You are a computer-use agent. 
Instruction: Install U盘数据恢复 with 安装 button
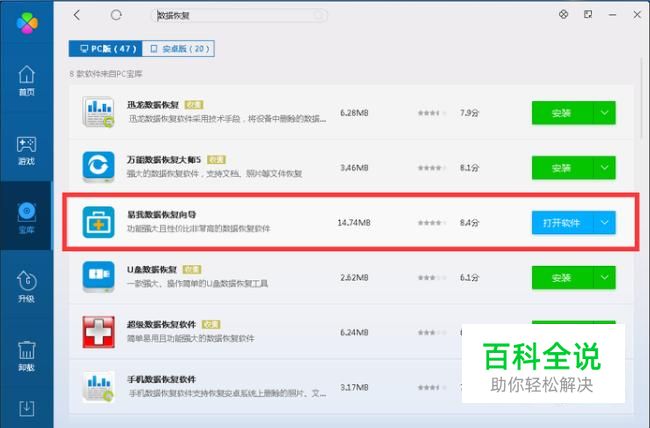(x=562, y=278)
